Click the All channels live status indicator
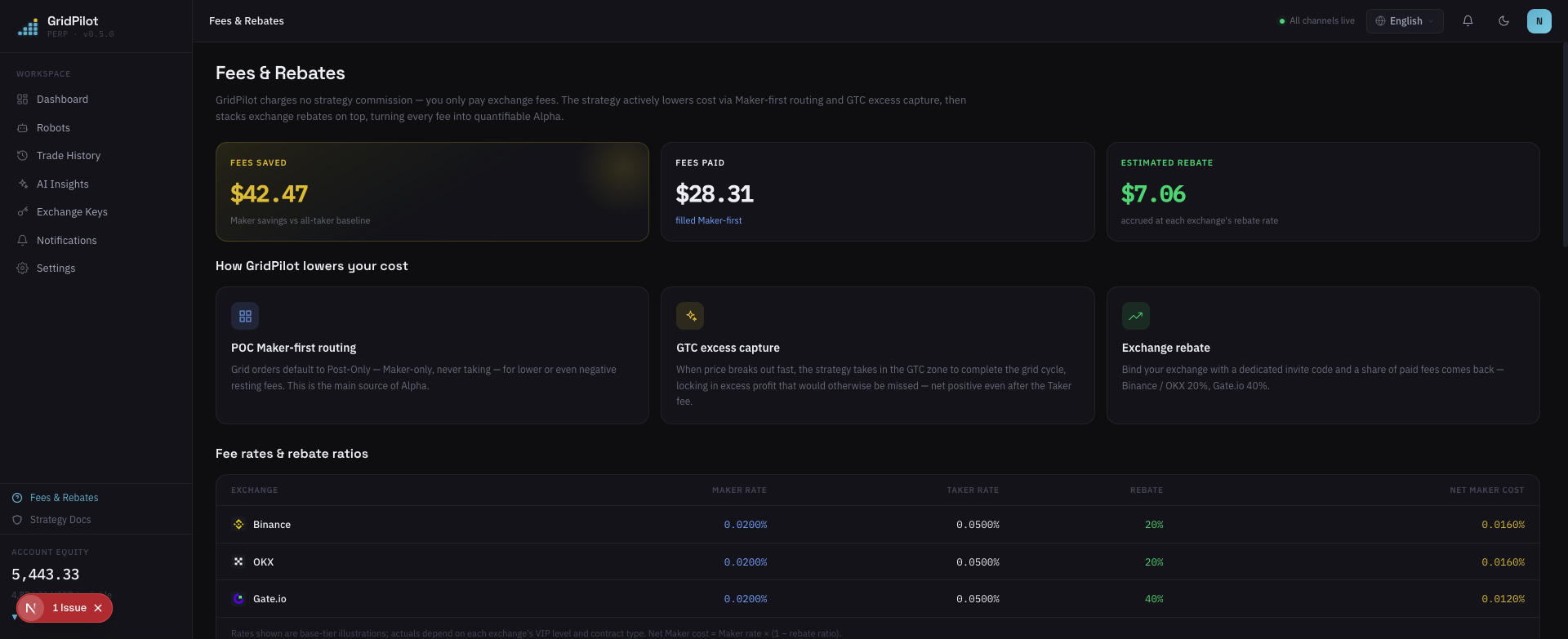The height and width of the screenshot is (639, 1568). coord(1316,21)
